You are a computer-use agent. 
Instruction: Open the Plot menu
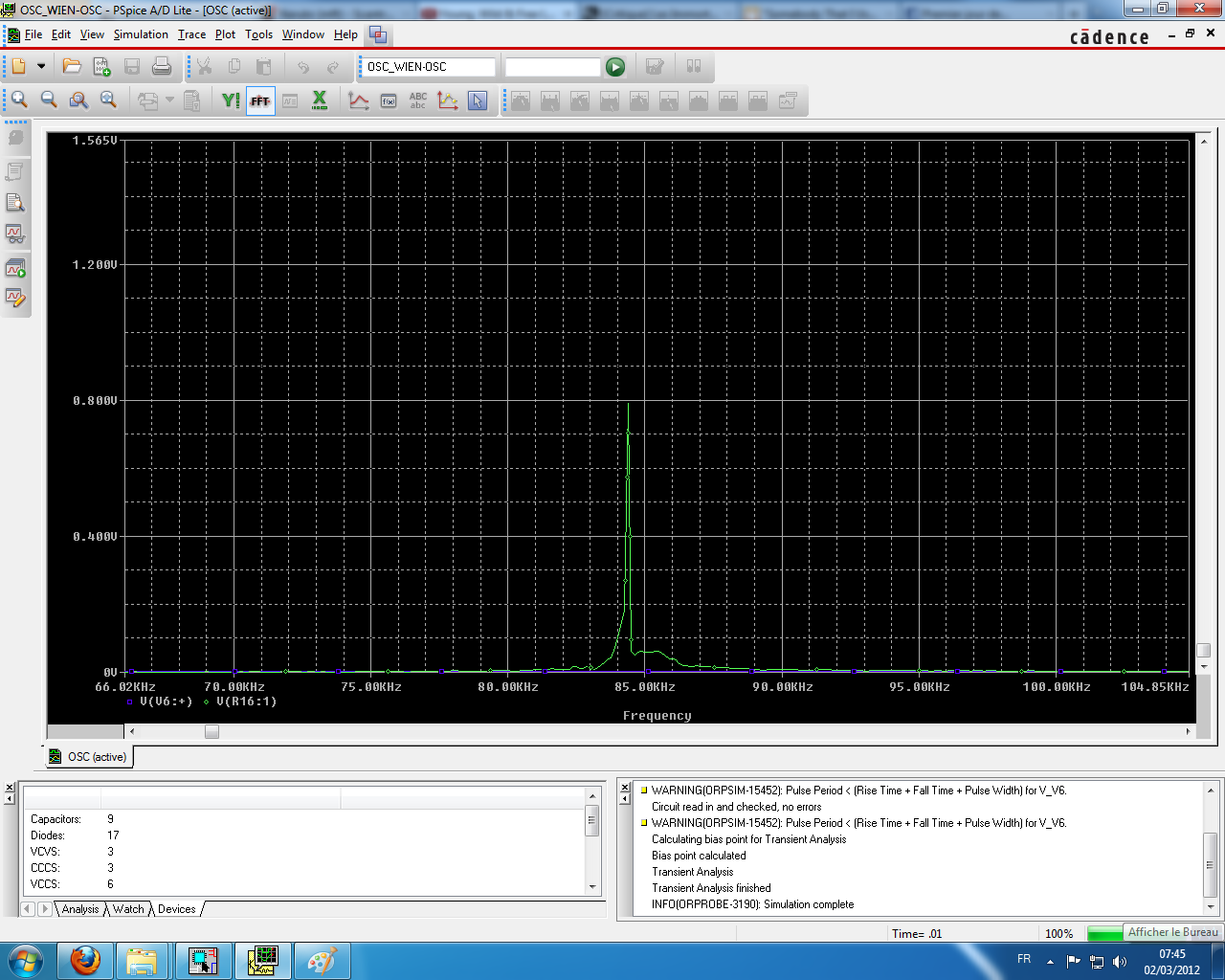coord(225,34)
